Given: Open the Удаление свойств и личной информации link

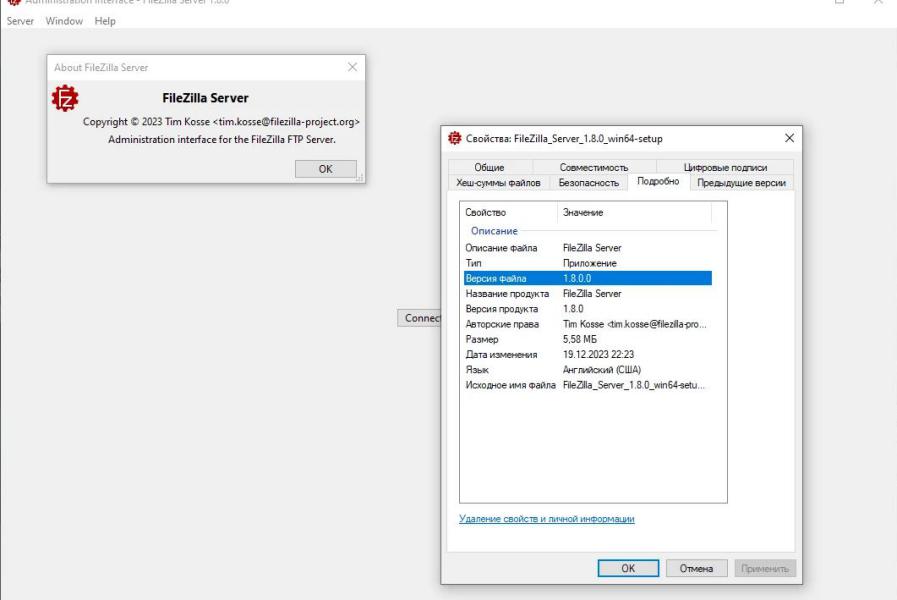Looking at the screenshot, I should pyautogui.click(x=546, y=519).
